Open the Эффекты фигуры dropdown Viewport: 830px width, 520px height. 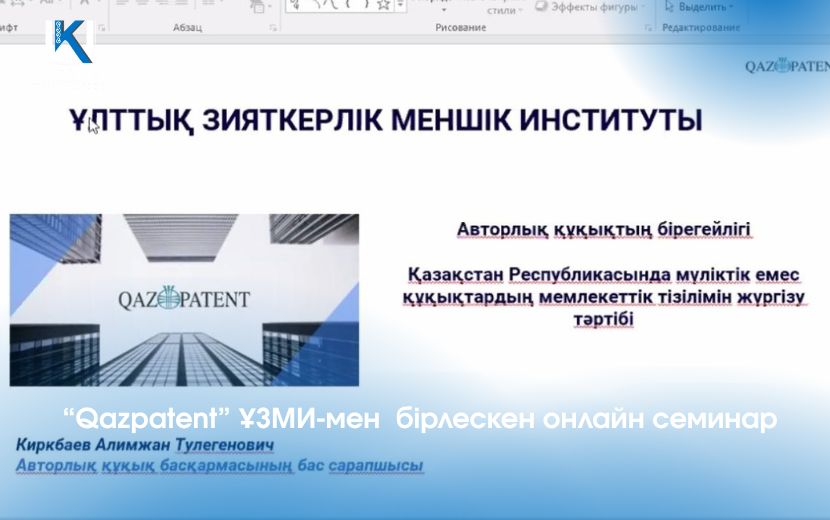[x=646, y=6]
